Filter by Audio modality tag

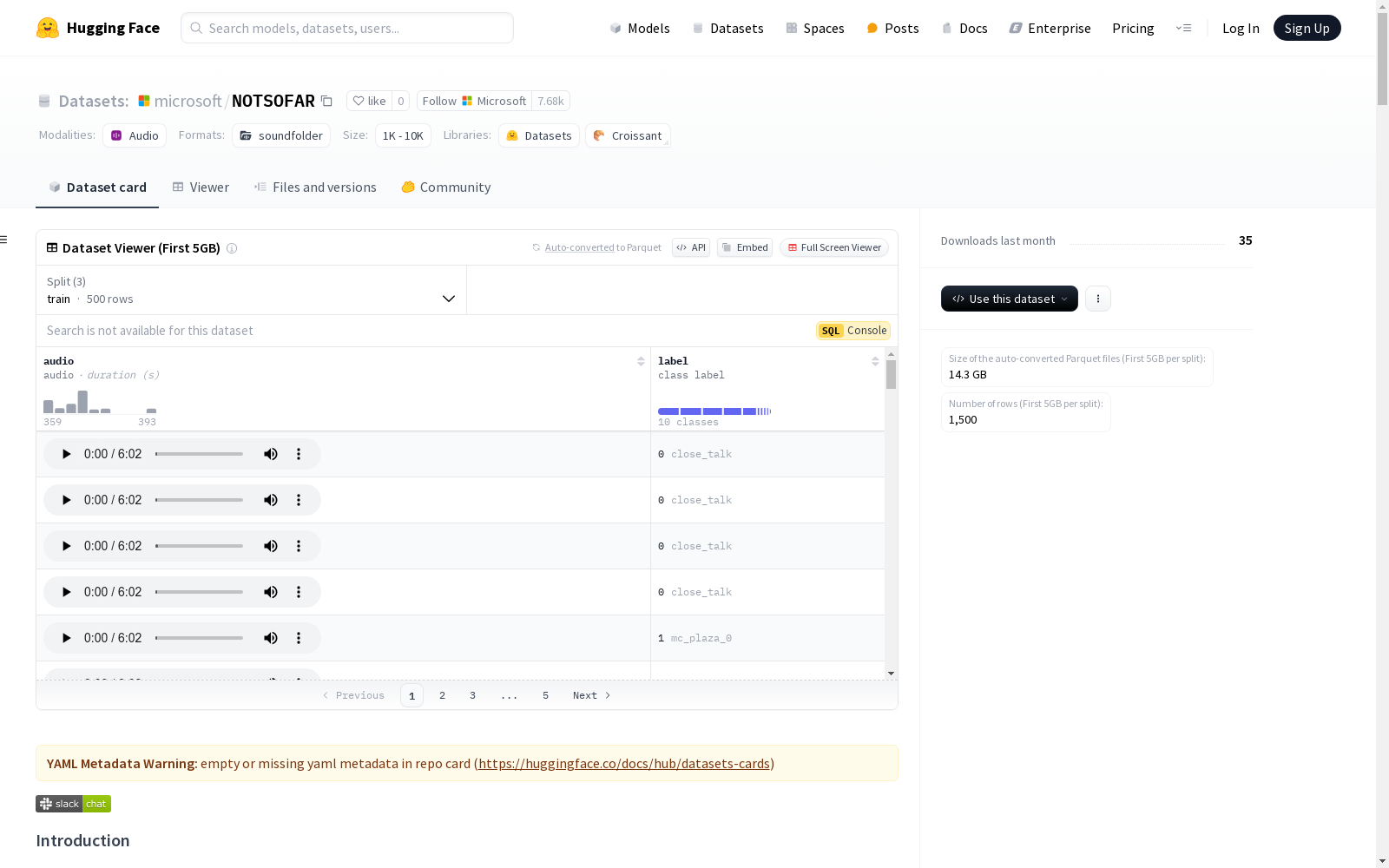pyautogui.click(x=135, y=135)
